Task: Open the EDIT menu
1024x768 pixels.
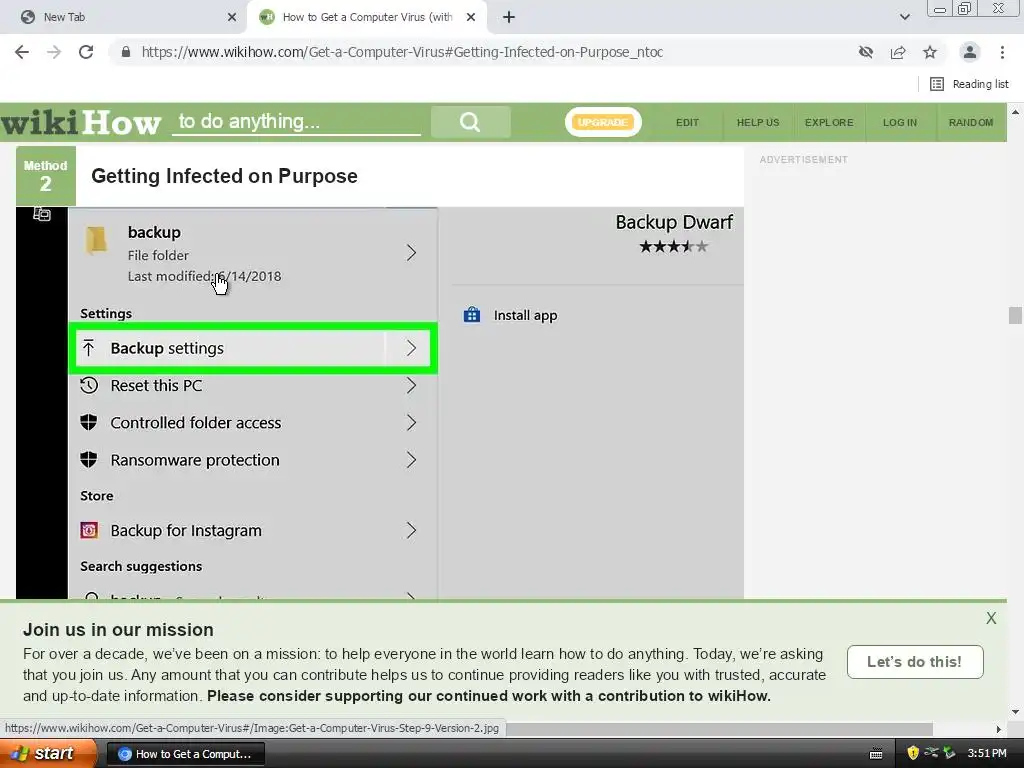Action: point(687,122)
